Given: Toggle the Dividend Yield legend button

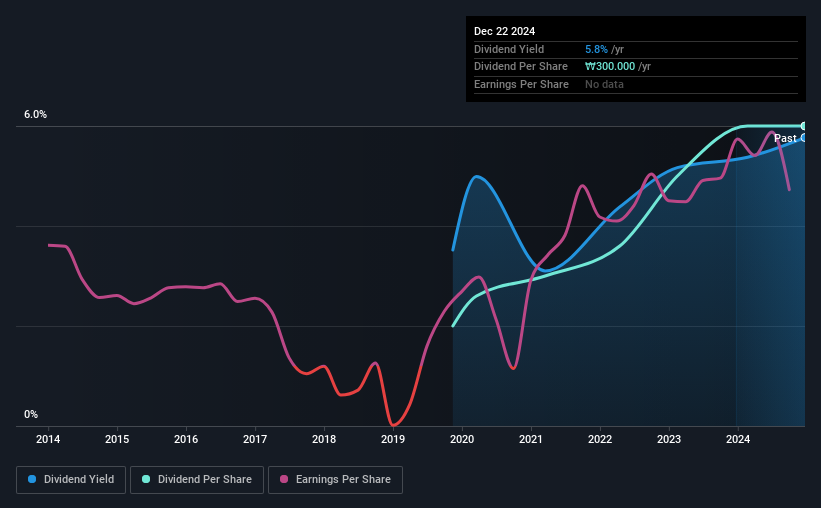Looking at the screenshot, I should 71,480.
